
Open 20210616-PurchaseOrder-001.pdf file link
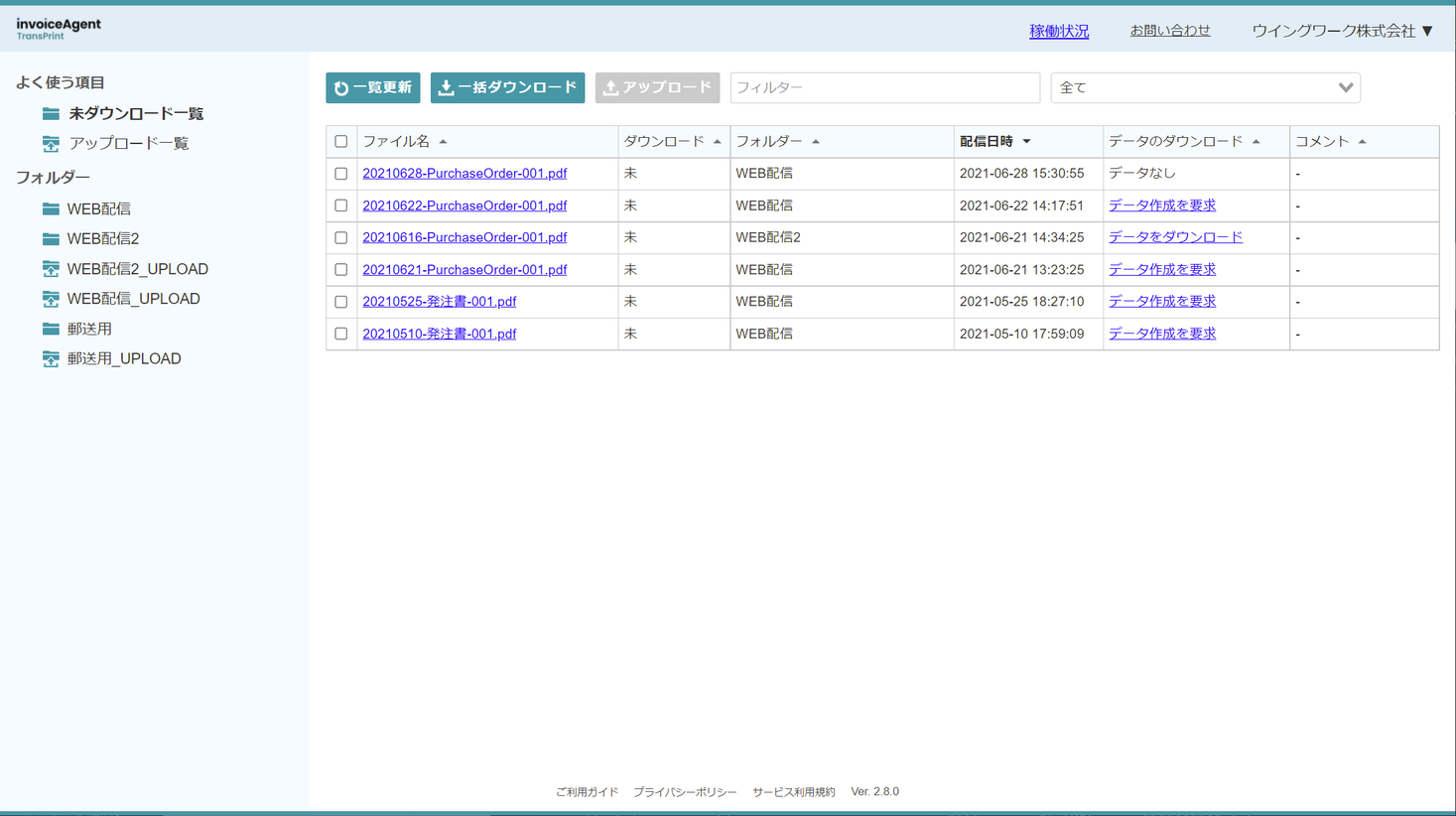click(464, 237)
